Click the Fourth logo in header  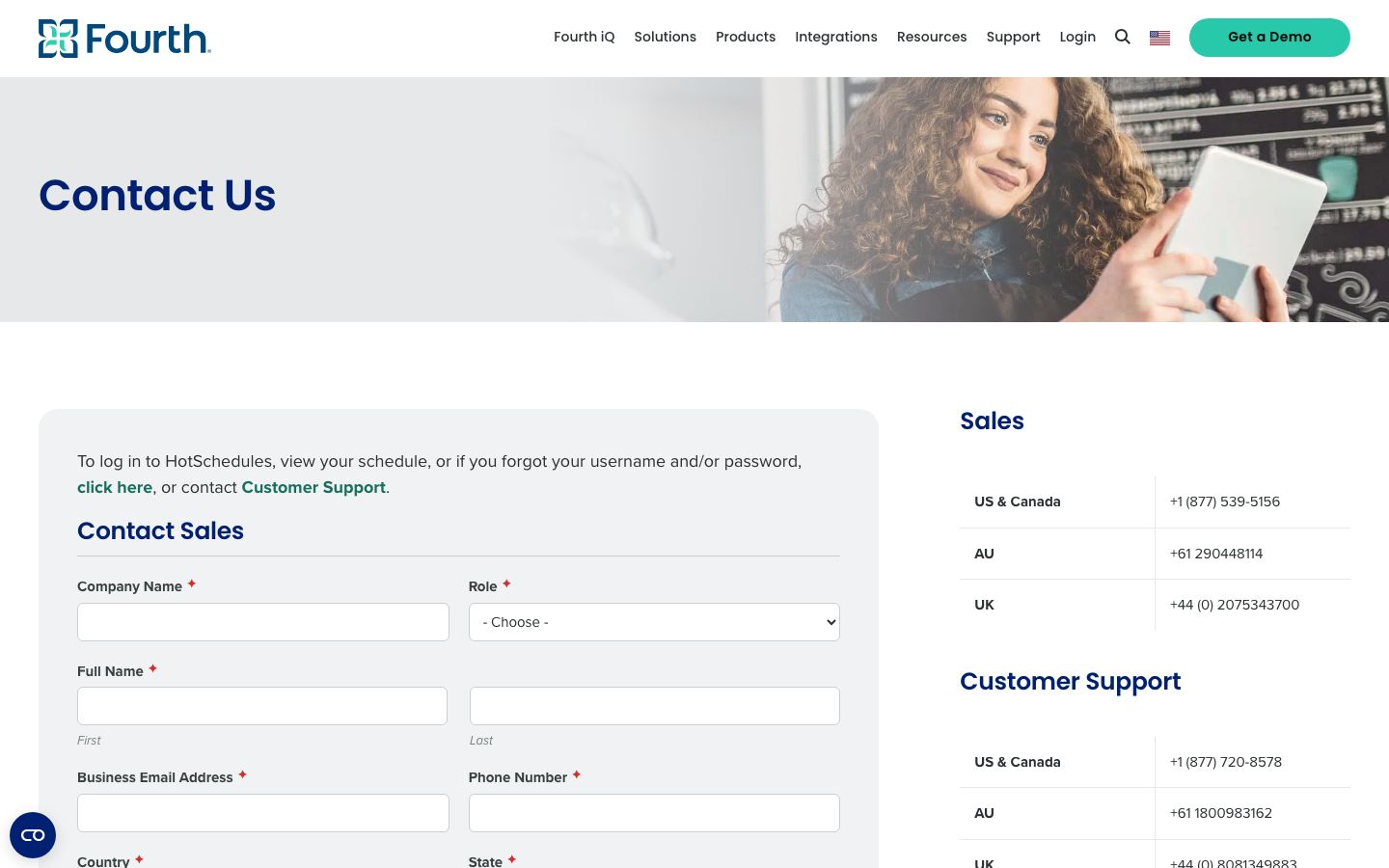tap(124, 39)
